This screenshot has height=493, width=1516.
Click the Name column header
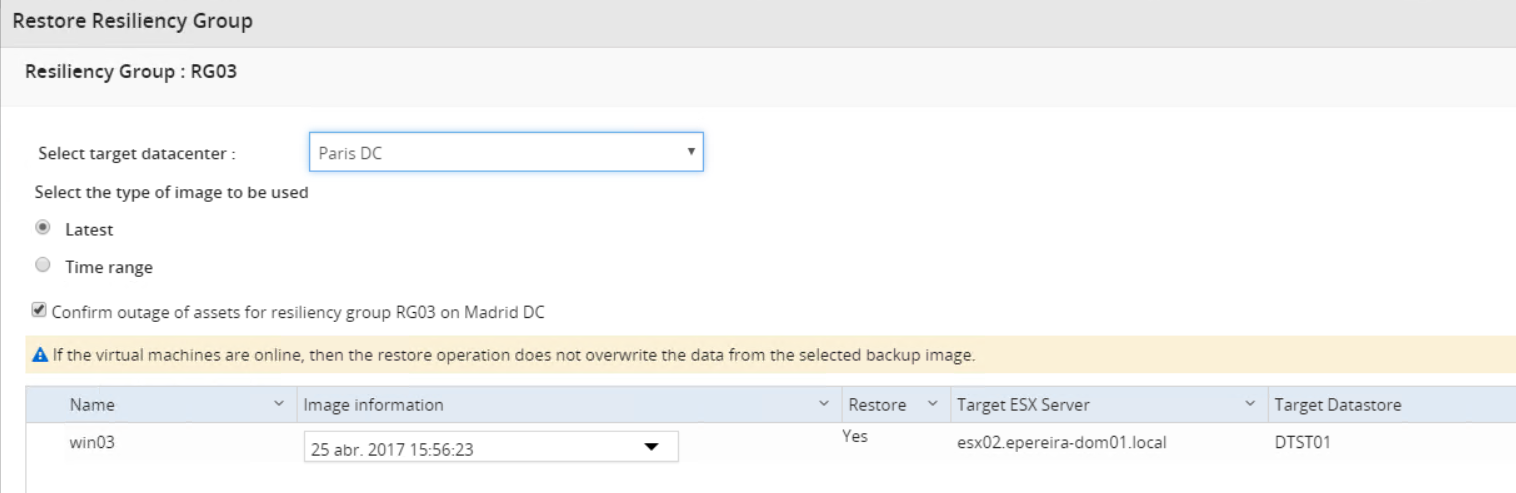92,405
